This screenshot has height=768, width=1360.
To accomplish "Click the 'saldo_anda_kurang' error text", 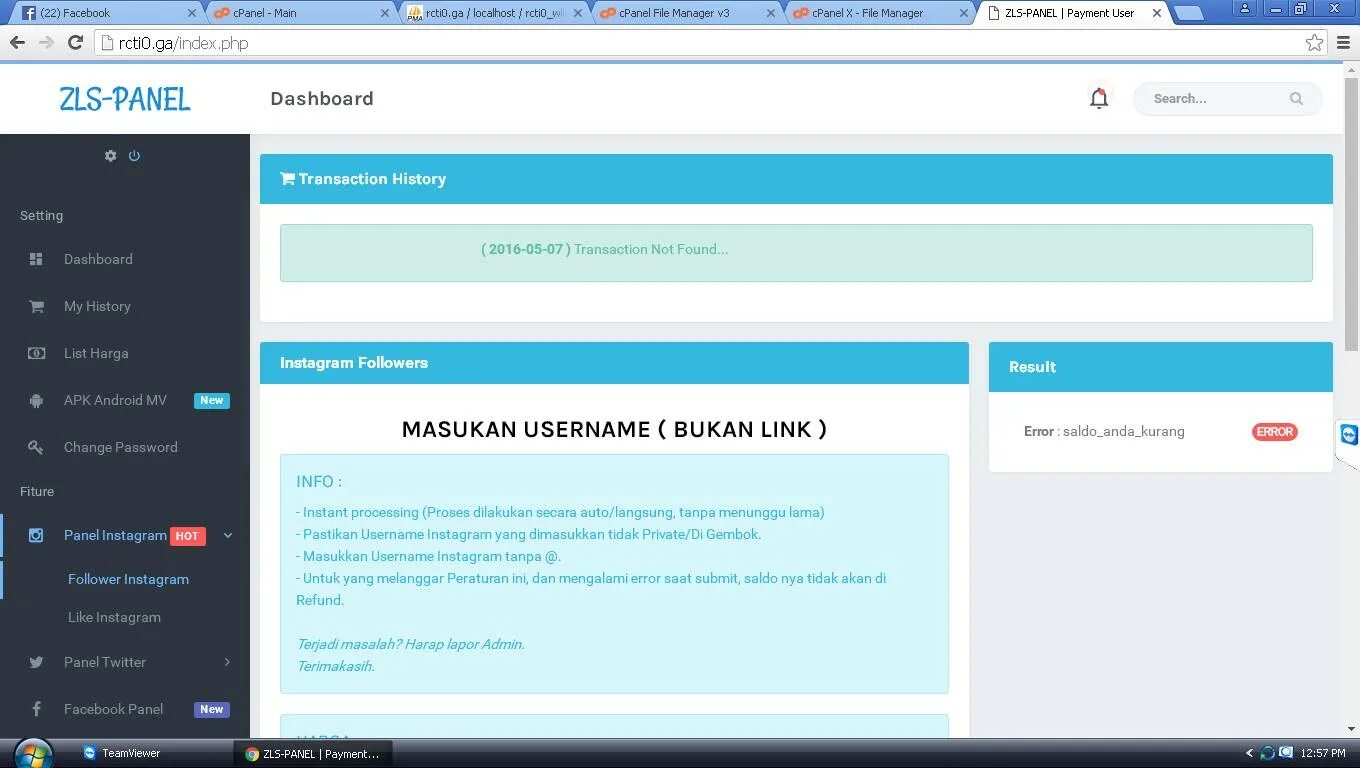I will pos(1124,431).
